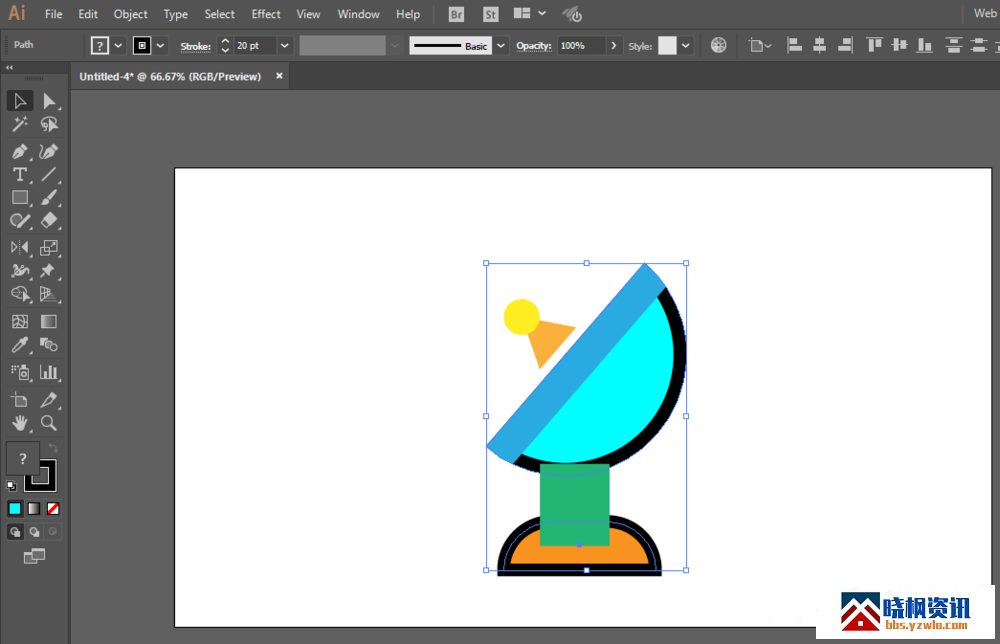1000x644 pixels.
Task: Set fill to None
Action: pyautogui.click(x=53, y=508)
